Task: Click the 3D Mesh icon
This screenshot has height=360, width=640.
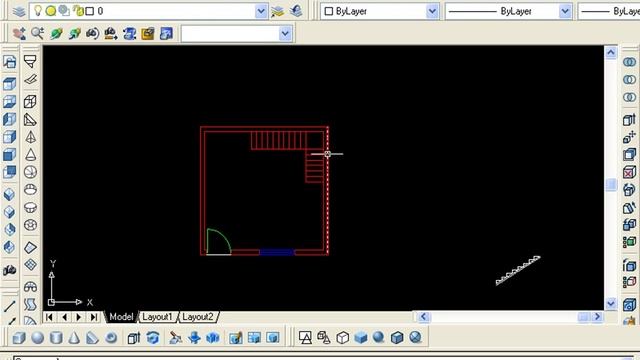Action: click(30, 264)
